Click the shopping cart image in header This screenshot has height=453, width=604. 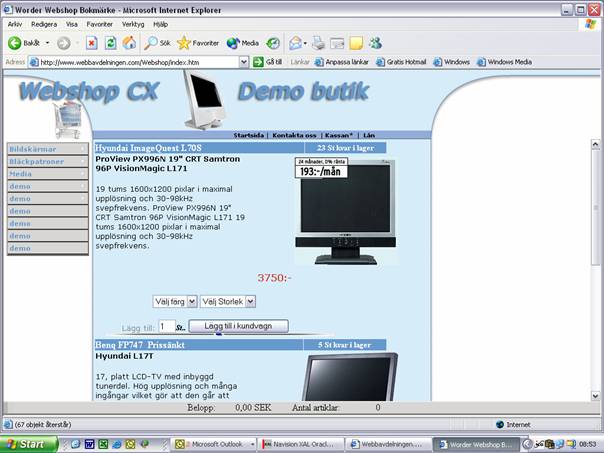click(68, 119)
